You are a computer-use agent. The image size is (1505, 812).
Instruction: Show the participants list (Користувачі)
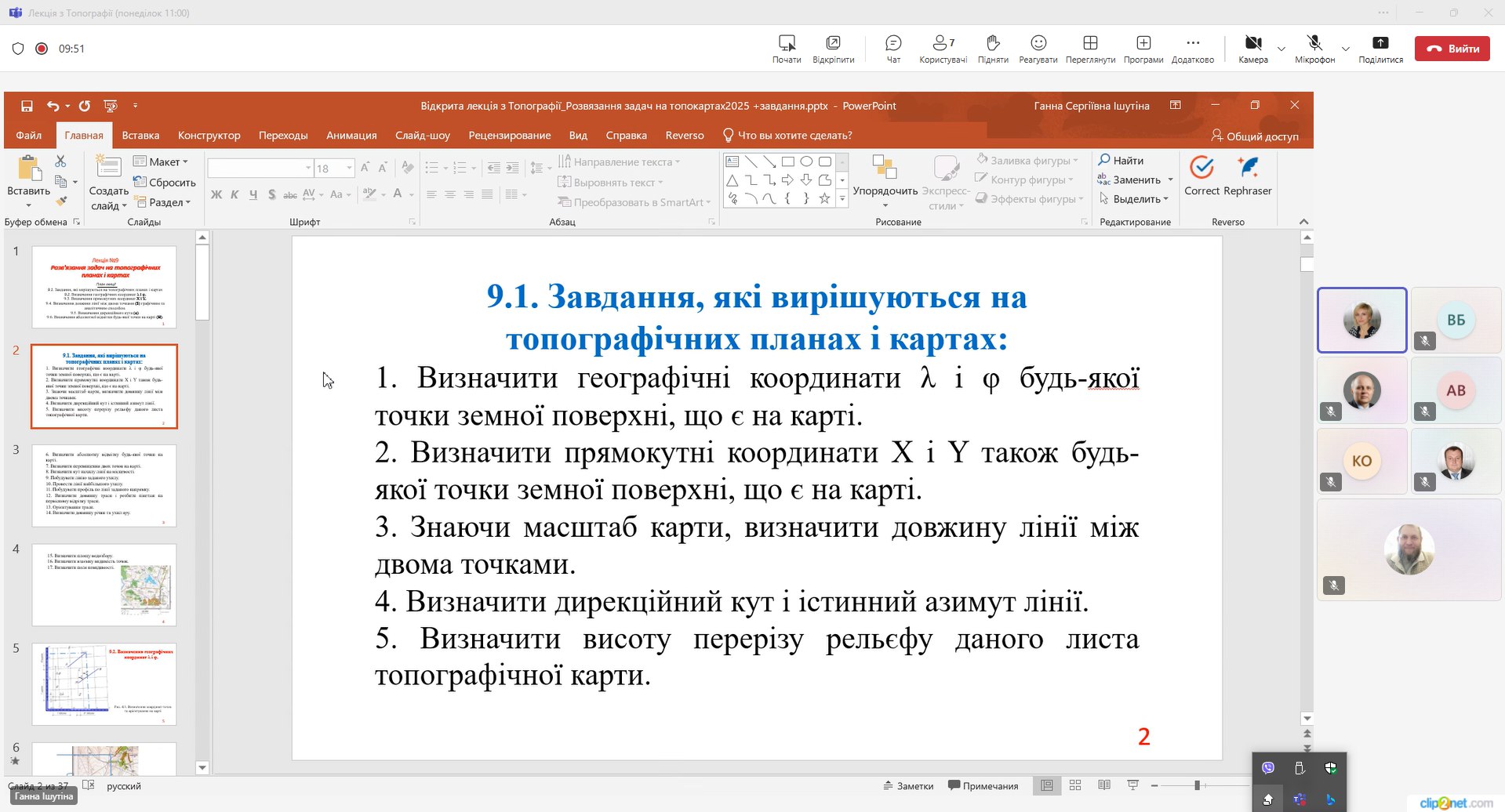[x=943, y=48]
